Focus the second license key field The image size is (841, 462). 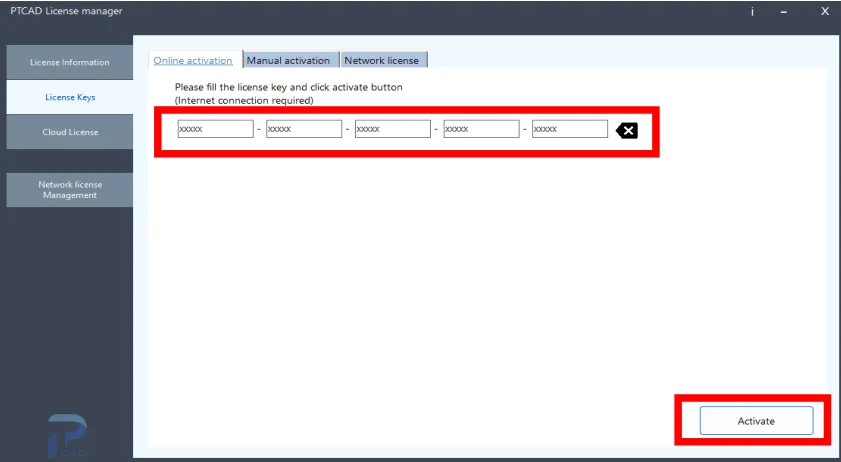pyautogui.click(x=304, y=129)
